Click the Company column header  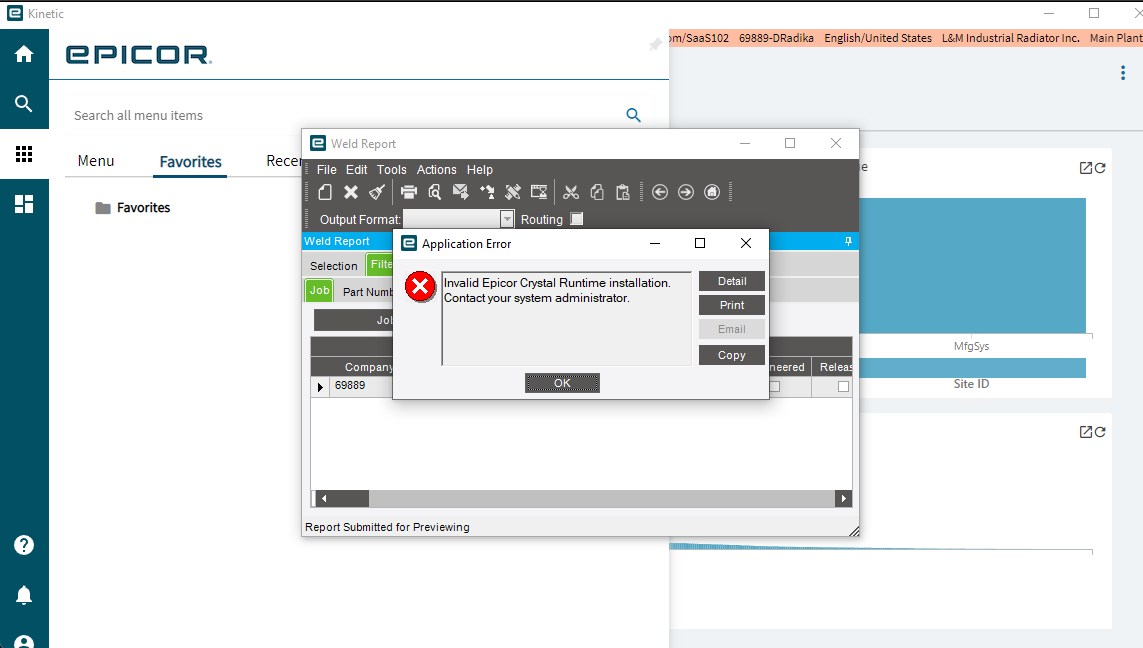click(x=352, y=367)
